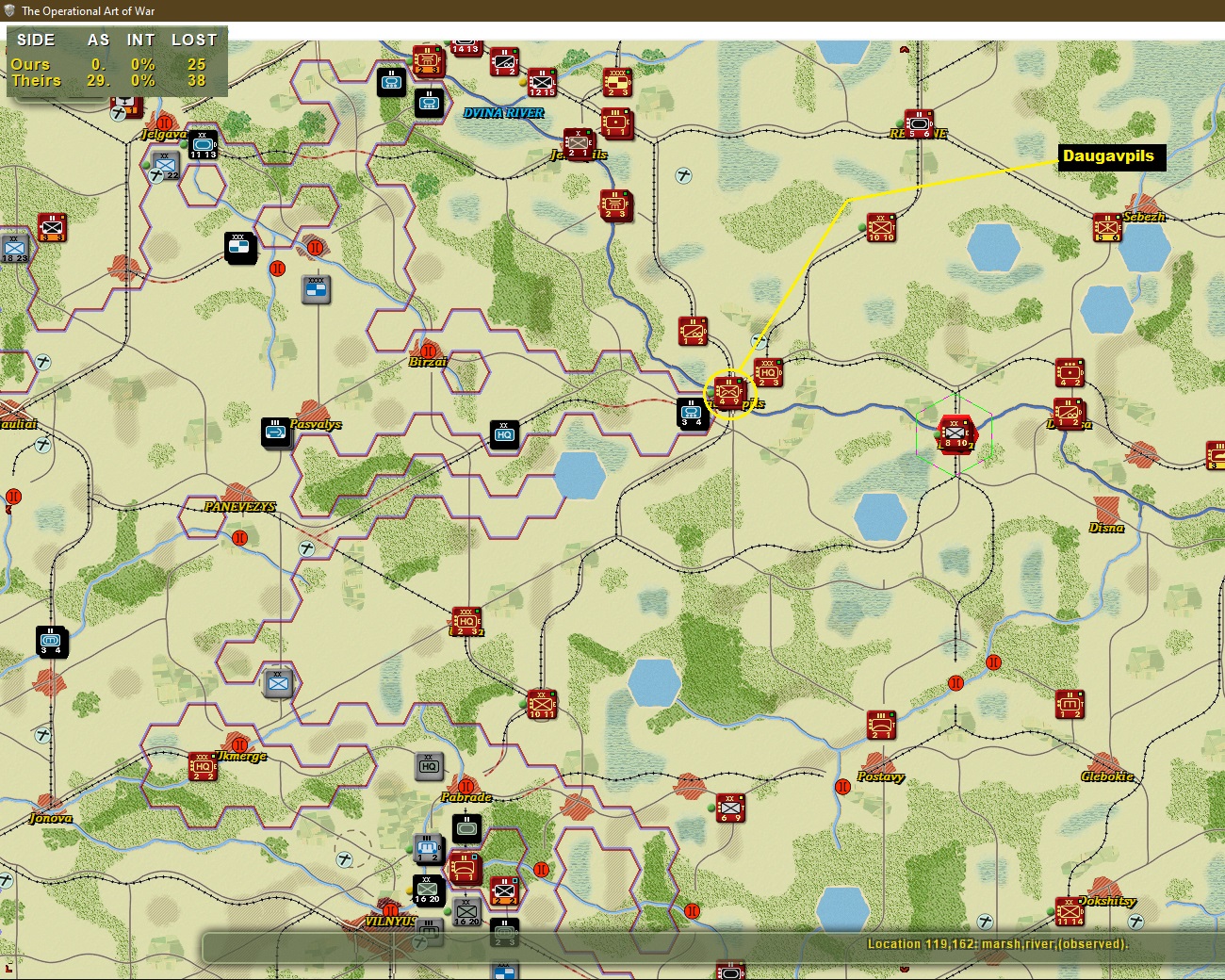Select the red 2-2 infantry unit near Vilnyus
This screenshot has width=1225, height=980.
(x=504, y=890)
